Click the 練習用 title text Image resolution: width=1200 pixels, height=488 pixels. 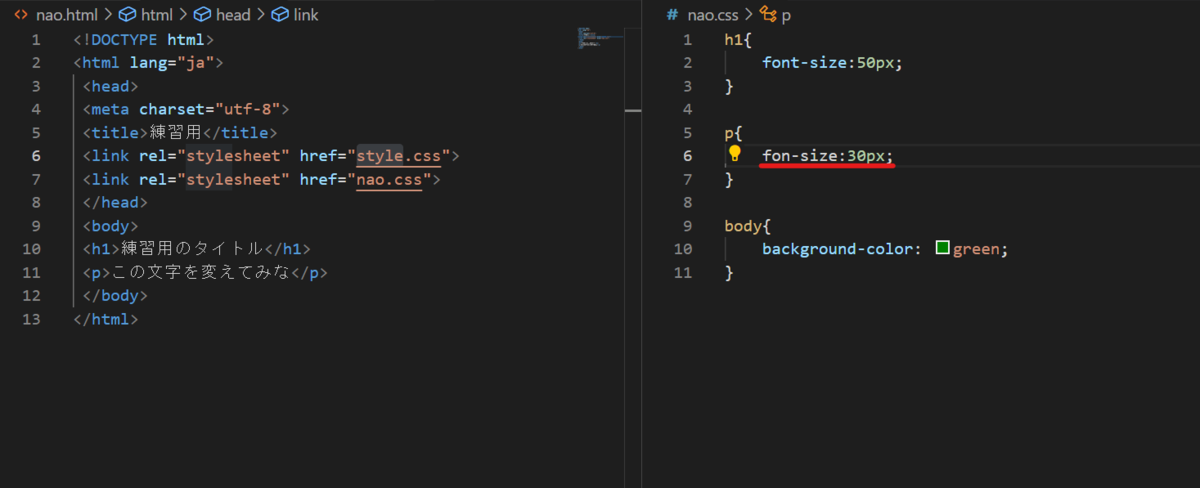176,133
